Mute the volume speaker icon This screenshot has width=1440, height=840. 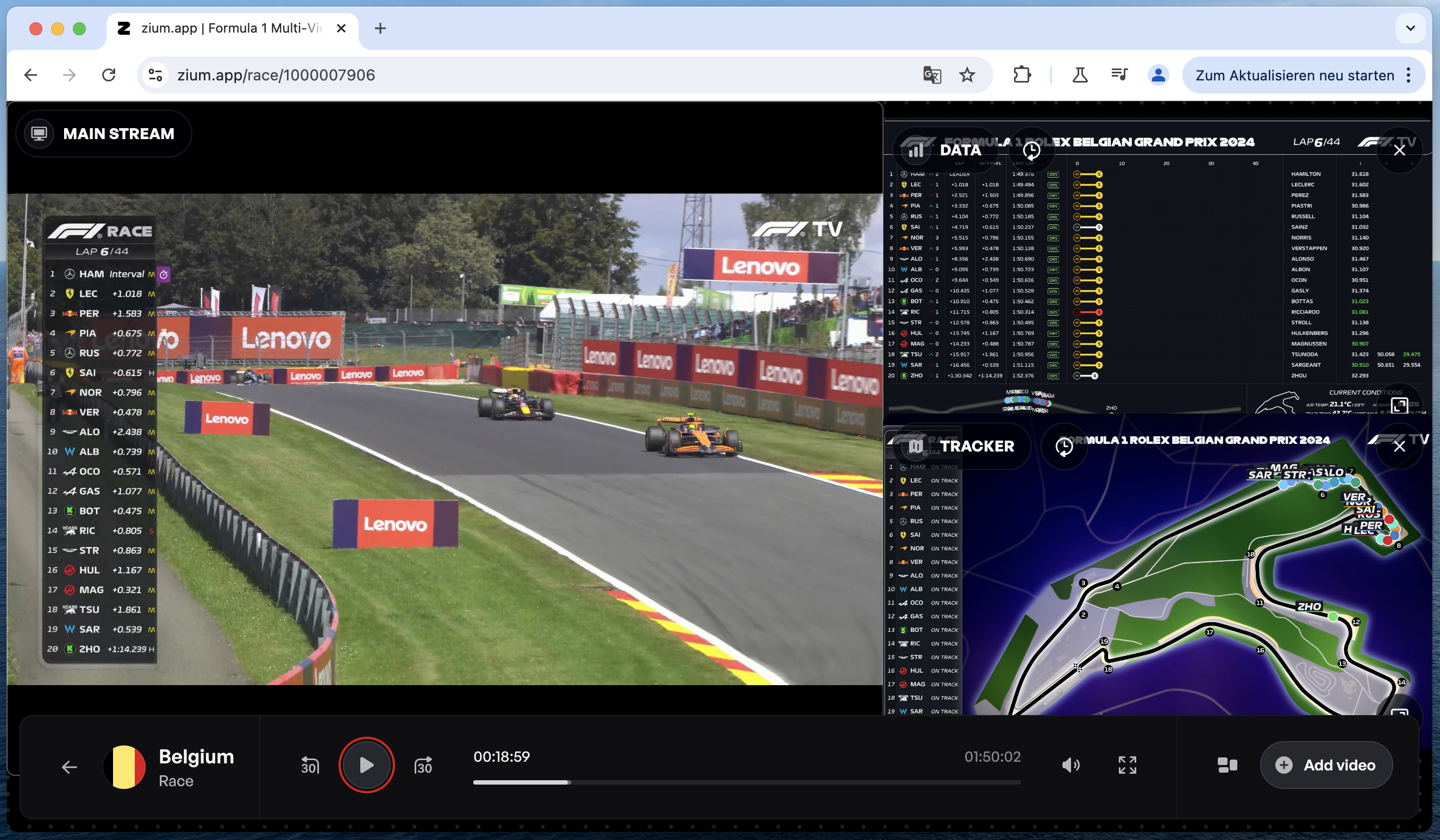(x=1071, y=764)
